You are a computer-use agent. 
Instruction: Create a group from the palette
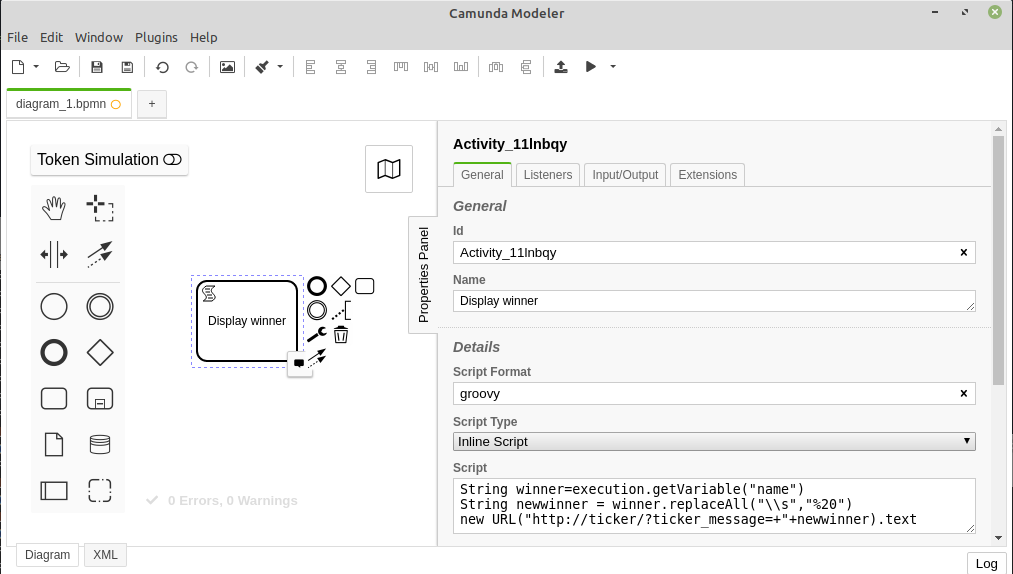[x=100, y=491]
